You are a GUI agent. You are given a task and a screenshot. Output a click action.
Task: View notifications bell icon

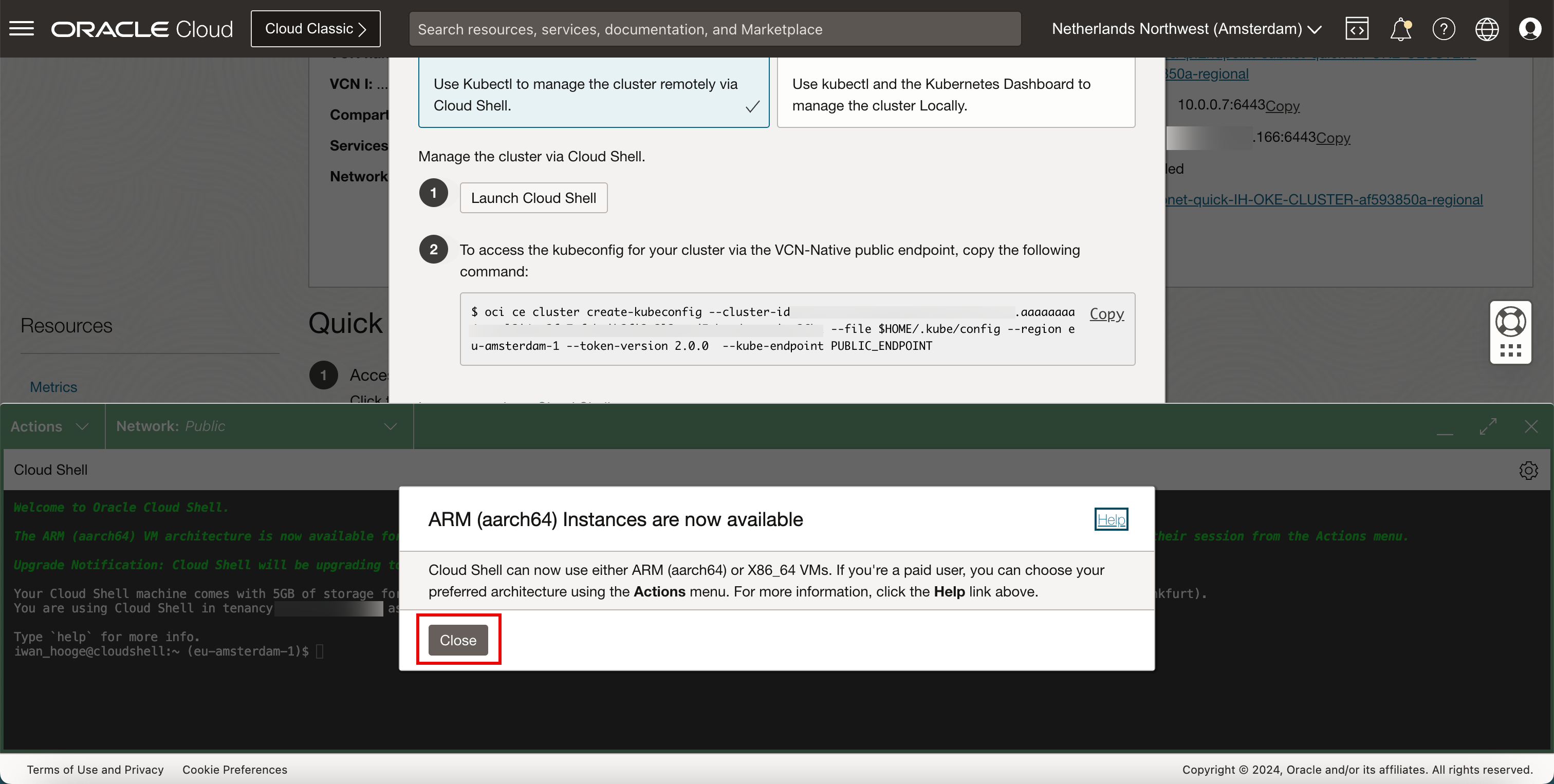[1401, 29]
